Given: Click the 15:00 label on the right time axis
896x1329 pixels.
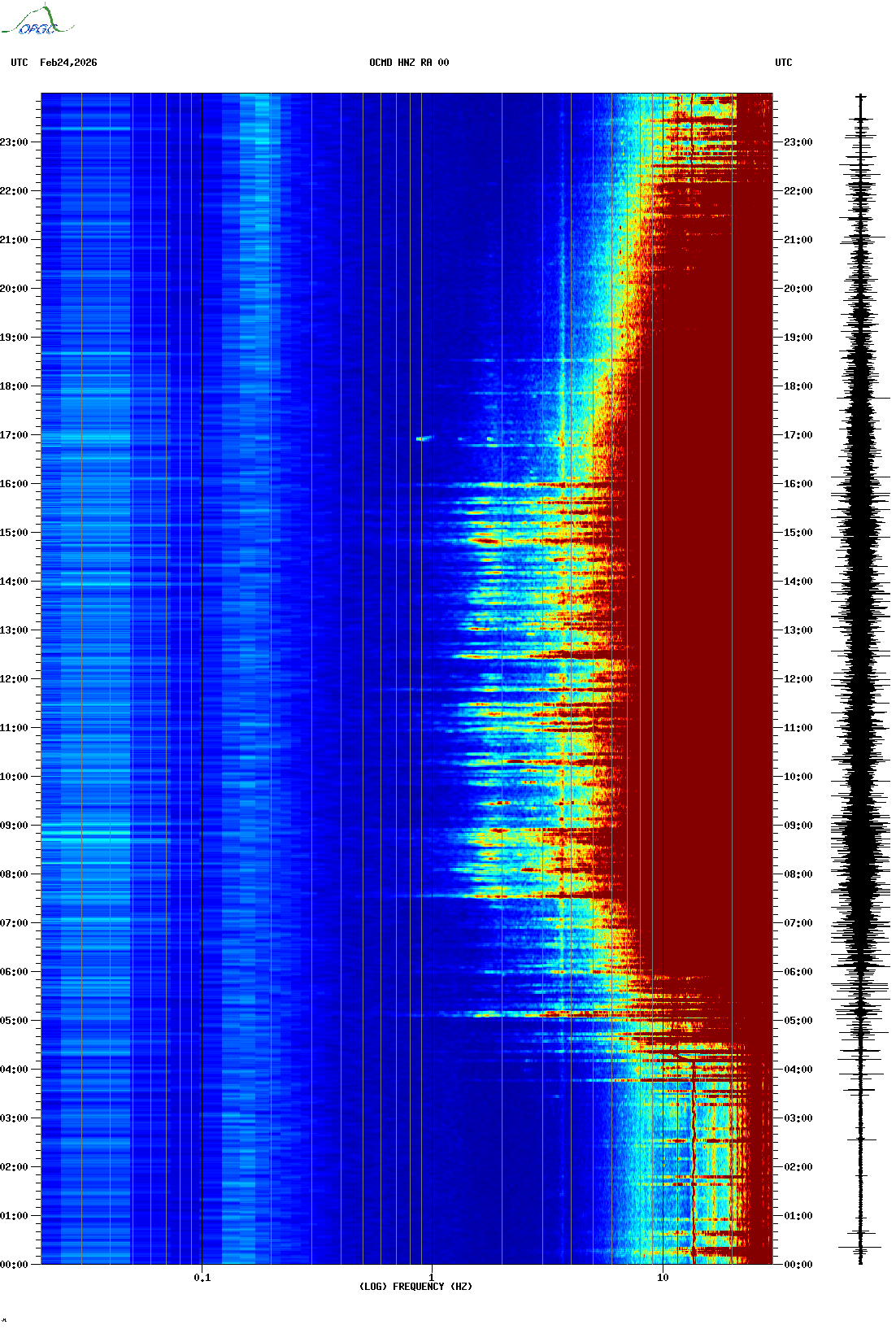Looking at the screenshot, I should click(x=798, y=533).
